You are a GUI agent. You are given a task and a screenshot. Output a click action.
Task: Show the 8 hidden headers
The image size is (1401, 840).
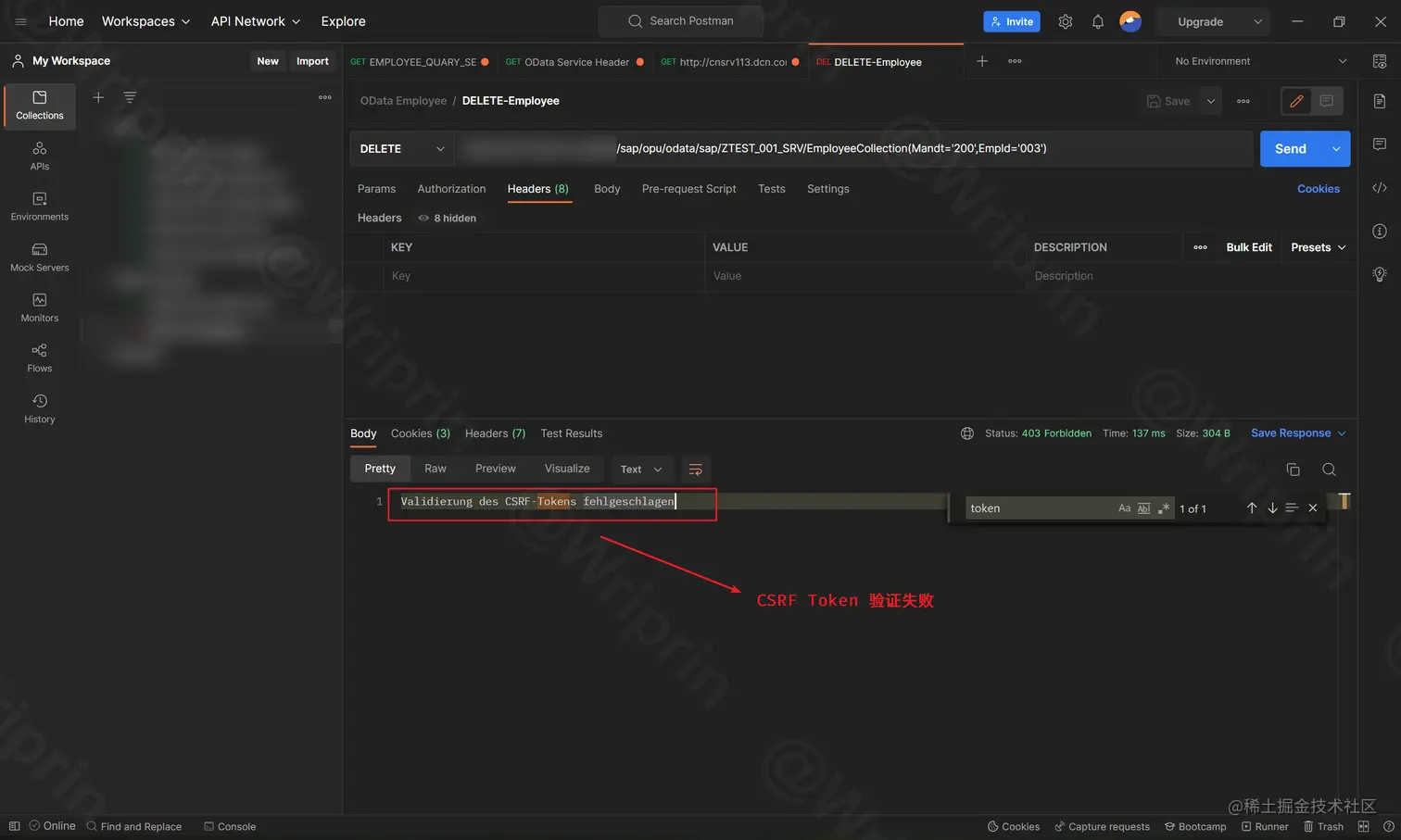click(x=447, y=218)
